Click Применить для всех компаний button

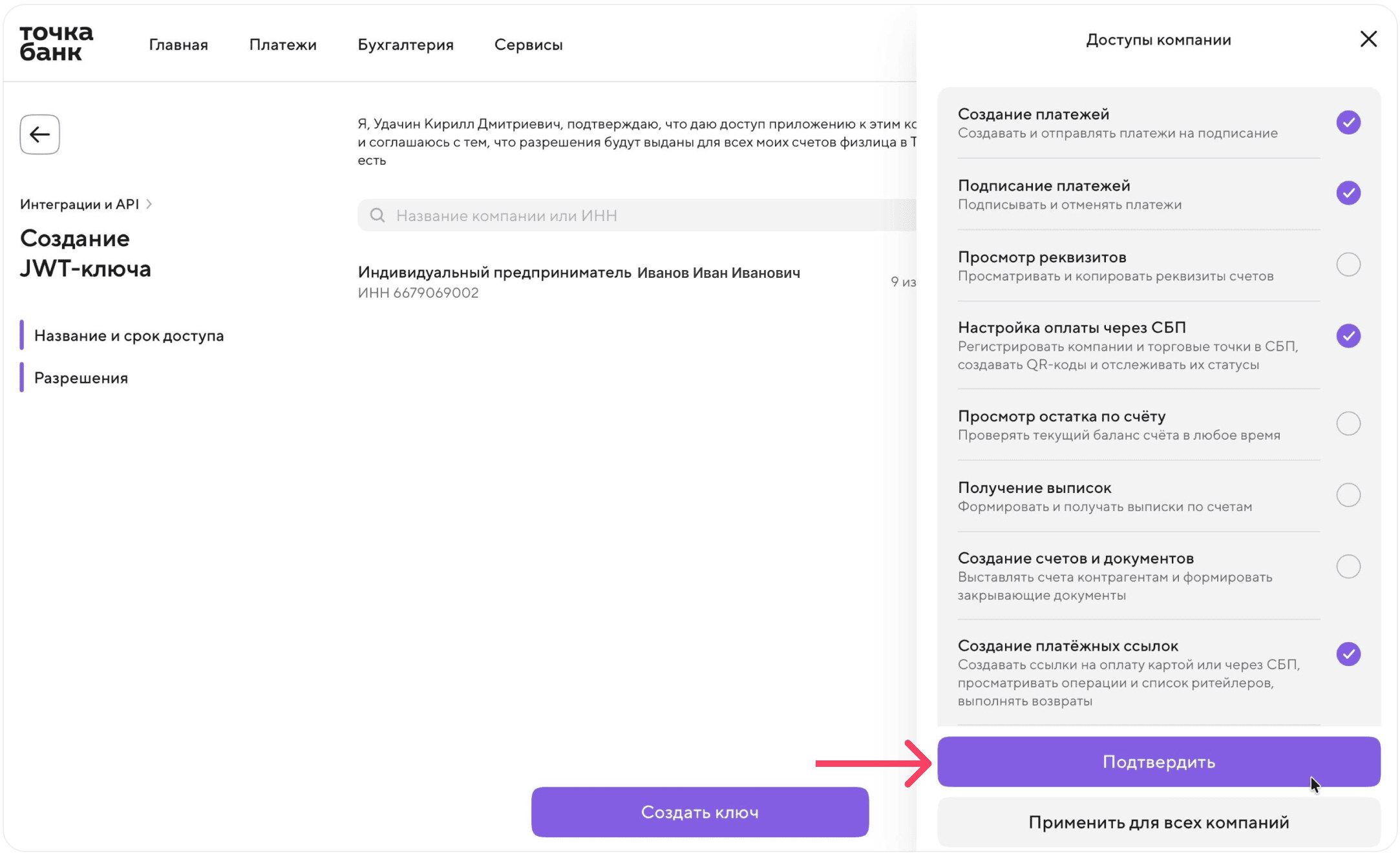pyautogui.click(x=1159, y=822)
